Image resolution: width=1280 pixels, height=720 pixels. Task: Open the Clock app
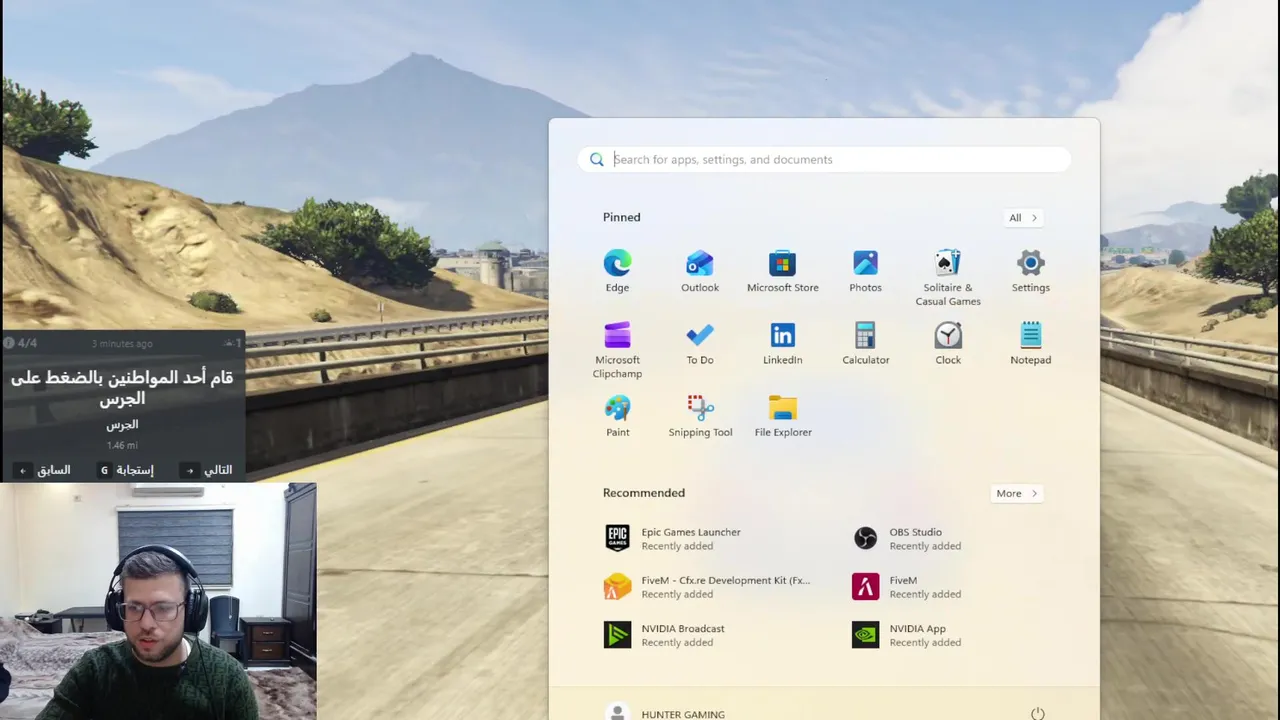click(948, 344)
